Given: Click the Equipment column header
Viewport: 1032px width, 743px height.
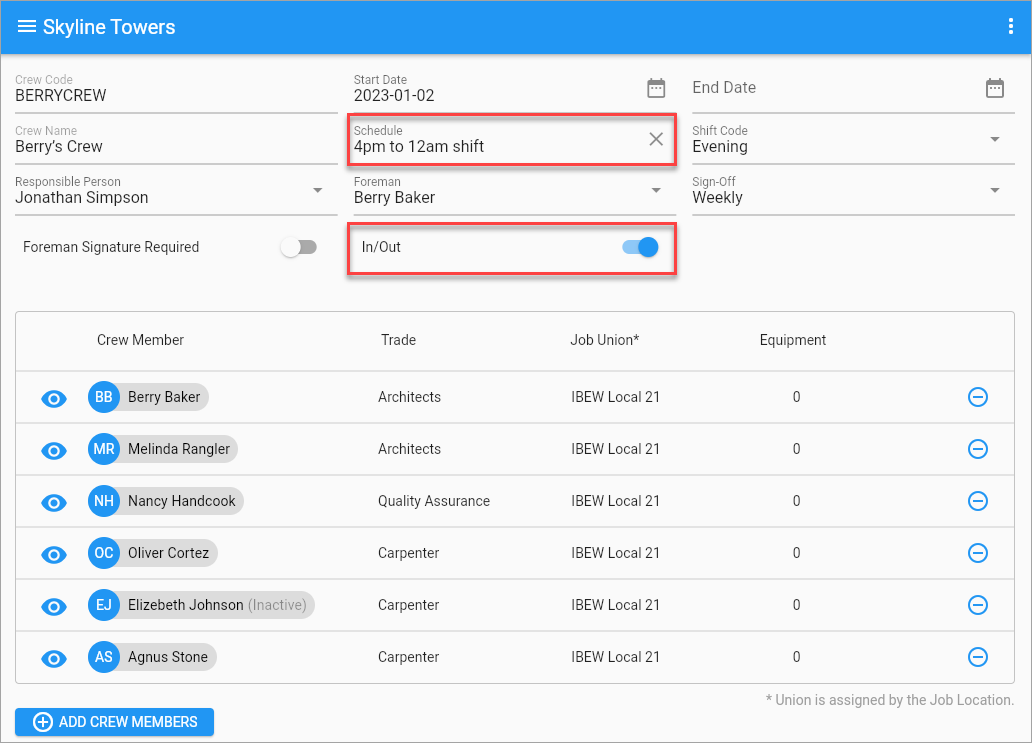Looking at the screenshot, I should pyautogui.click(x=792, y=340).
